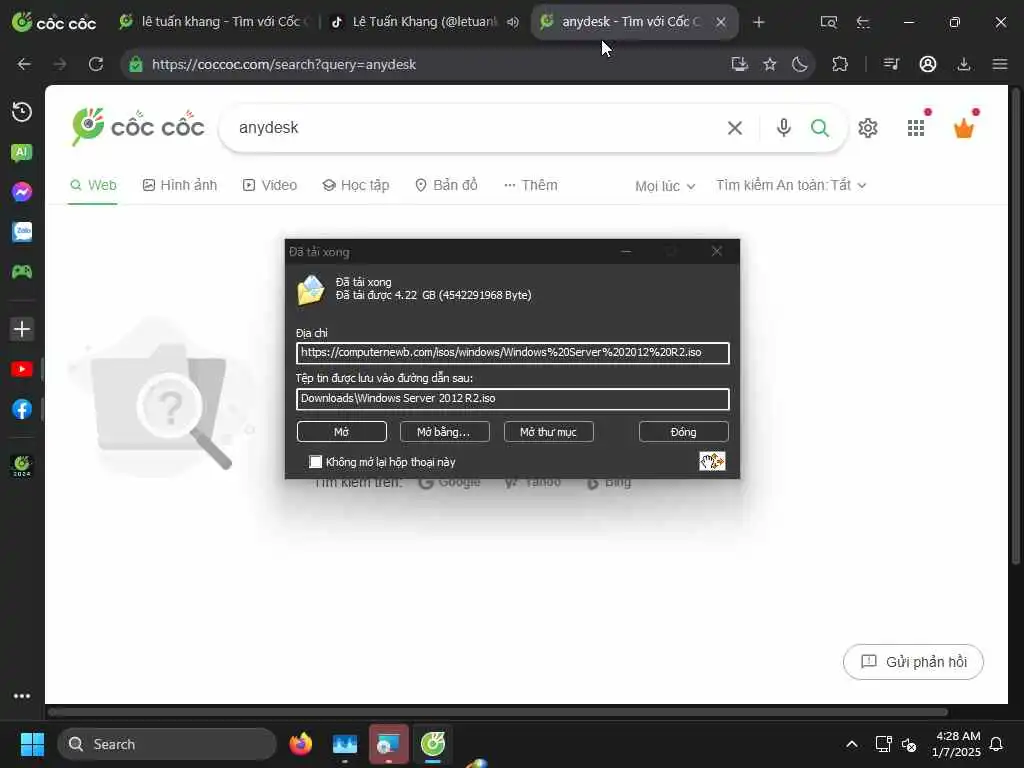This screenshot has width=1024, height=768.
Task: Open the 'Thêm' more options menu
Action: [x=530, y=185]
